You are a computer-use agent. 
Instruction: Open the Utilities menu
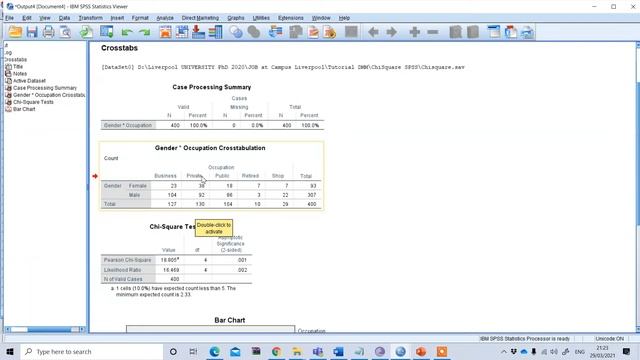pyautogui.click(x=261, y=18)
